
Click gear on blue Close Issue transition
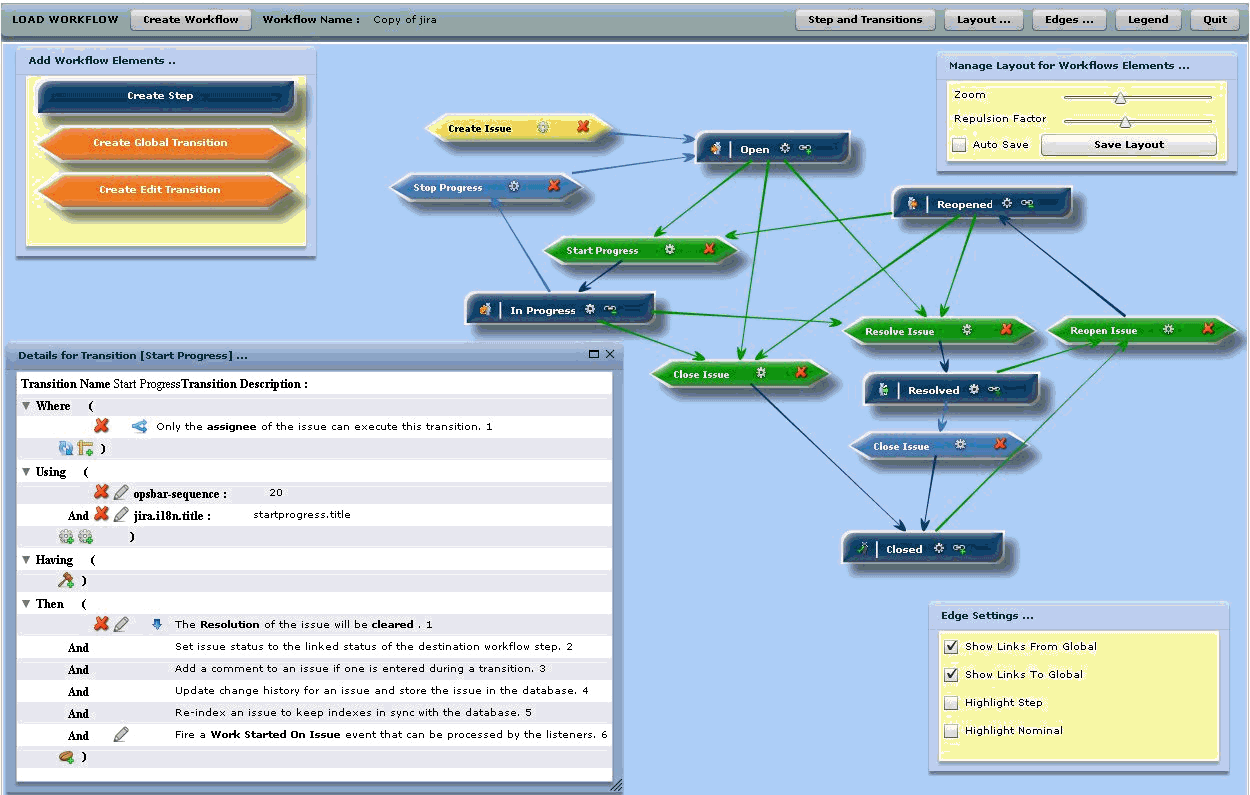(x=961, y=445)
